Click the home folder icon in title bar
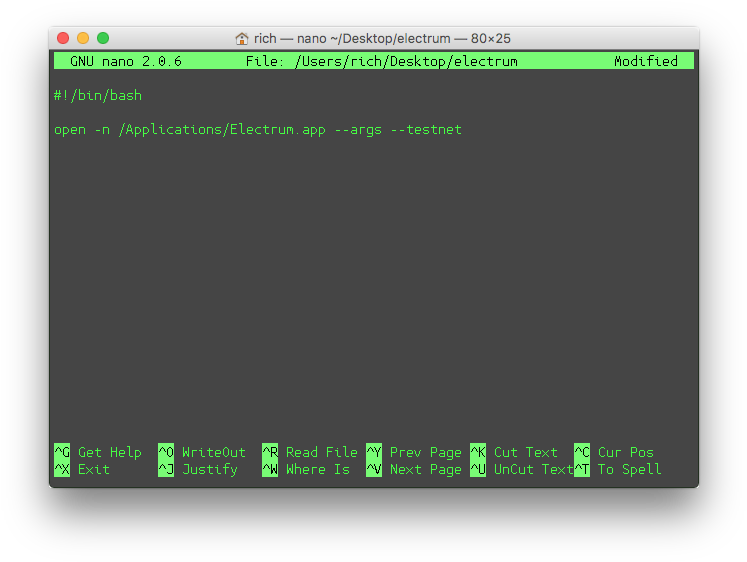The width and height of the screenshot is (747, 562). coord(242,39)
